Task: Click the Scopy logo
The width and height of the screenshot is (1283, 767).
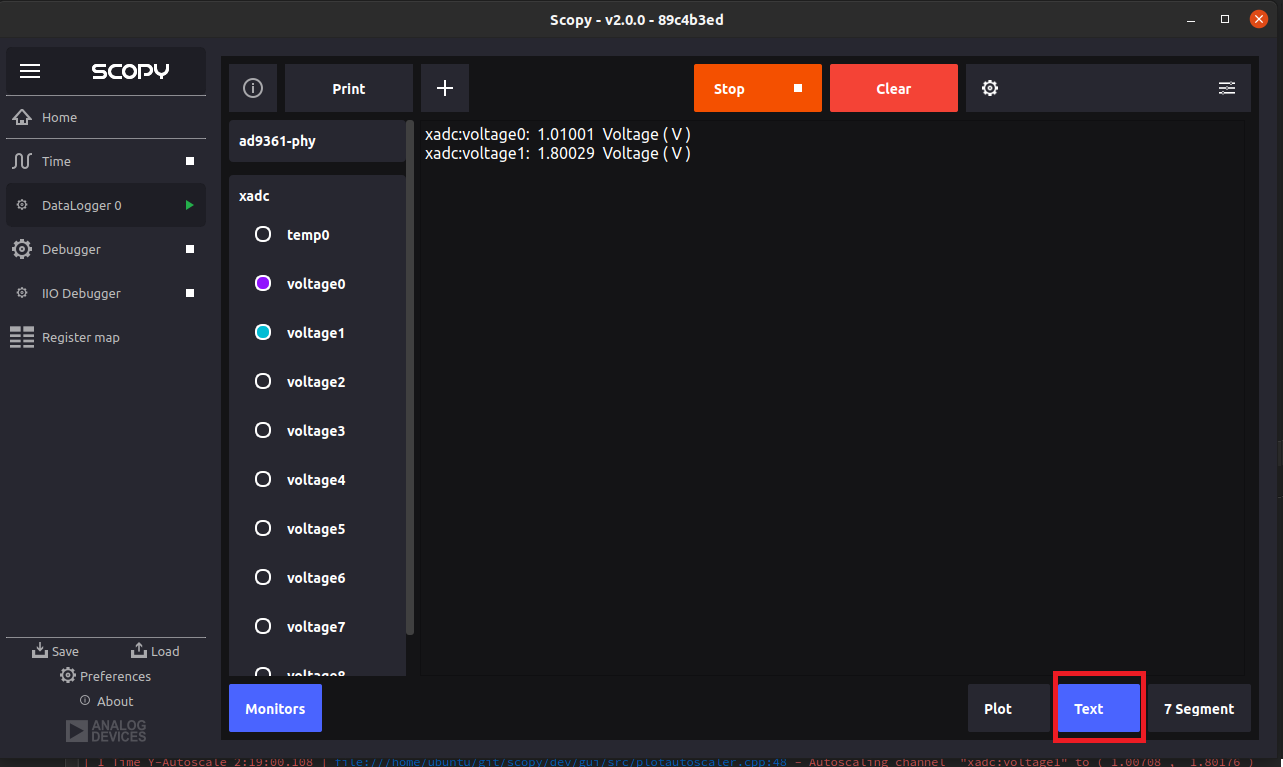Action: pyautogui.click(x=130, y=71)
